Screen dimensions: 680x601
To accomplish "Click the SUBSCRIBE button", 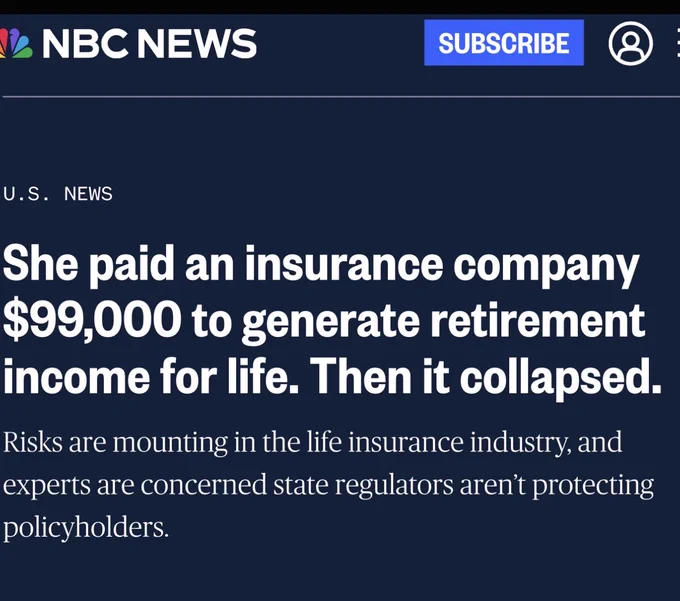I will pos(503,42).
